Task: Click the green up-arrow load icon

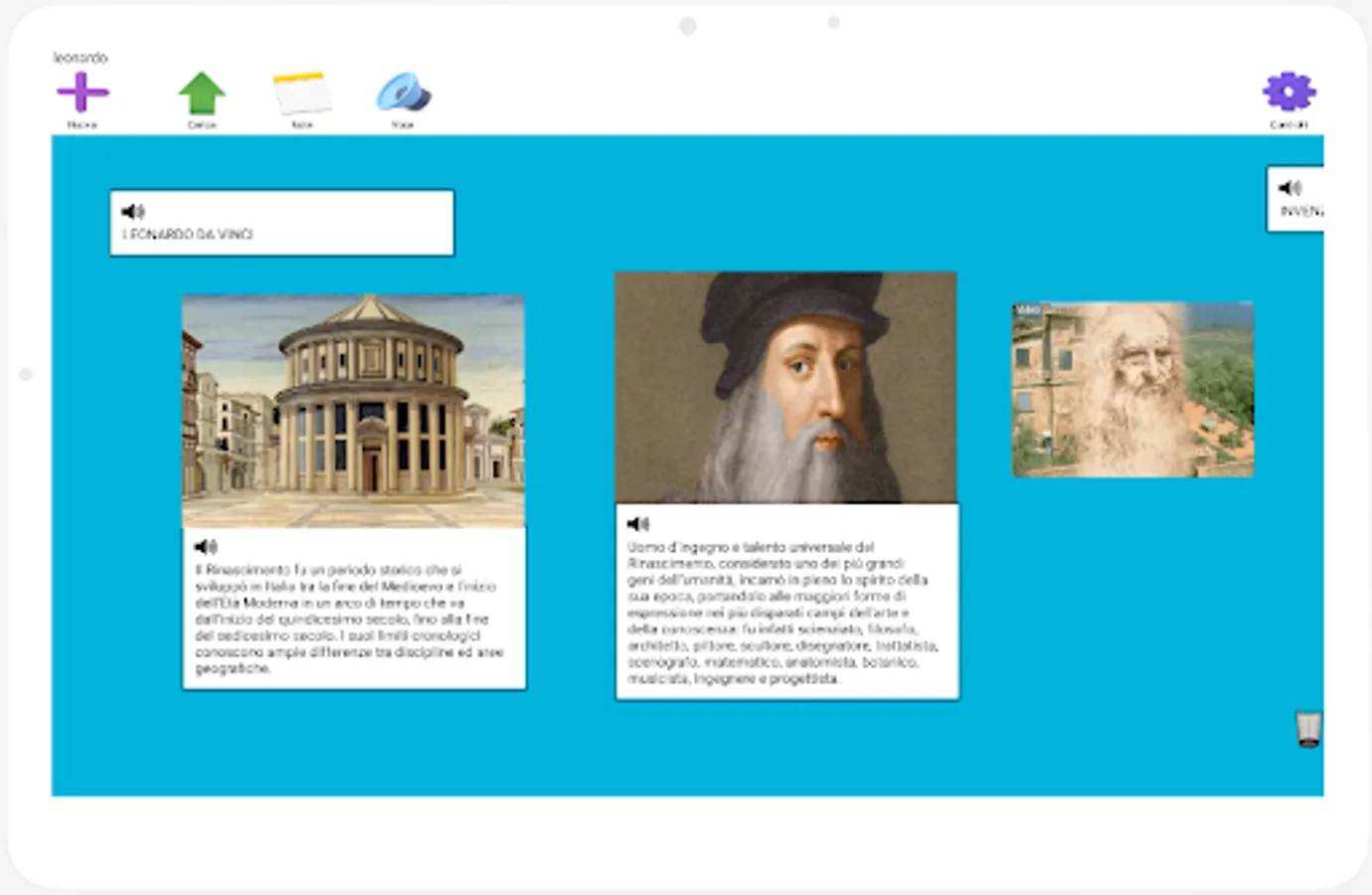Action: coord(202,93)
